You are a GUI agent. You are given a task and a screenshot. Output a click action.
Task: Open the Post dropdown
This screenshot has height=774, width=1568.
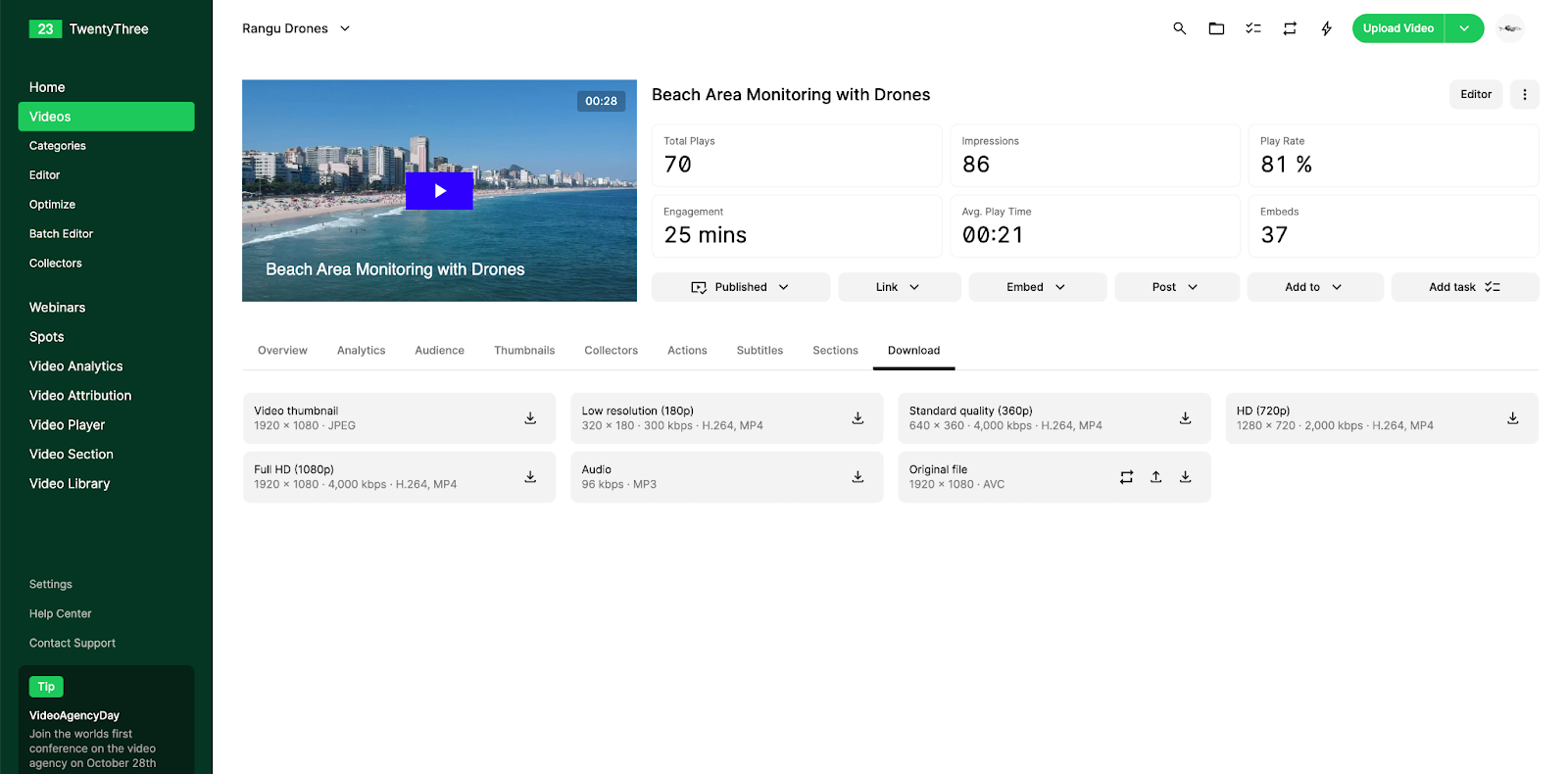1177,287
